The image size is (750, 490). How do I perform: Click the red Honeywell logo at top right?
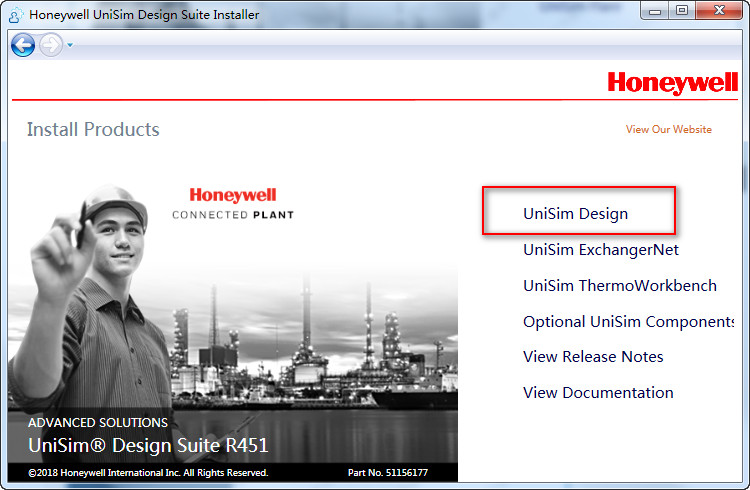point(672,83)
